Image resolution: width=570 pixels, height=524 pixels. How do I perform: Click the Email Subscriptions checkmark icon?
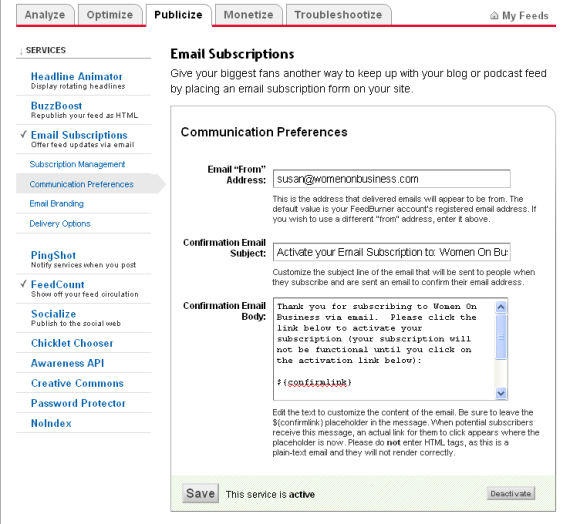pyautogui.click(x=24, y=135)
